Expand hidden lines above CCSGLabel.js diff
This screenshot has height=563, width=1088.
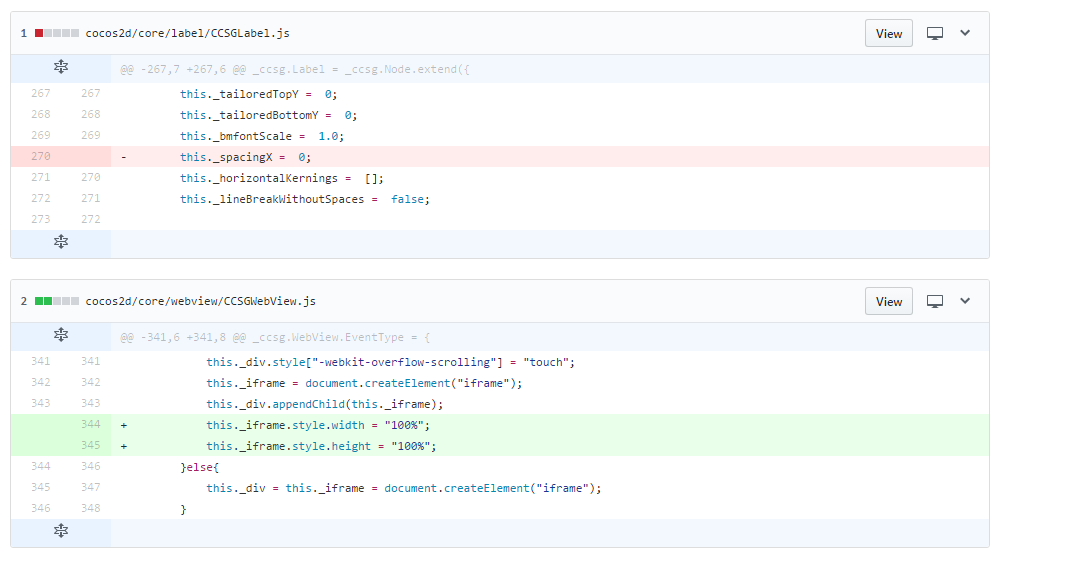tap(60, 68)
